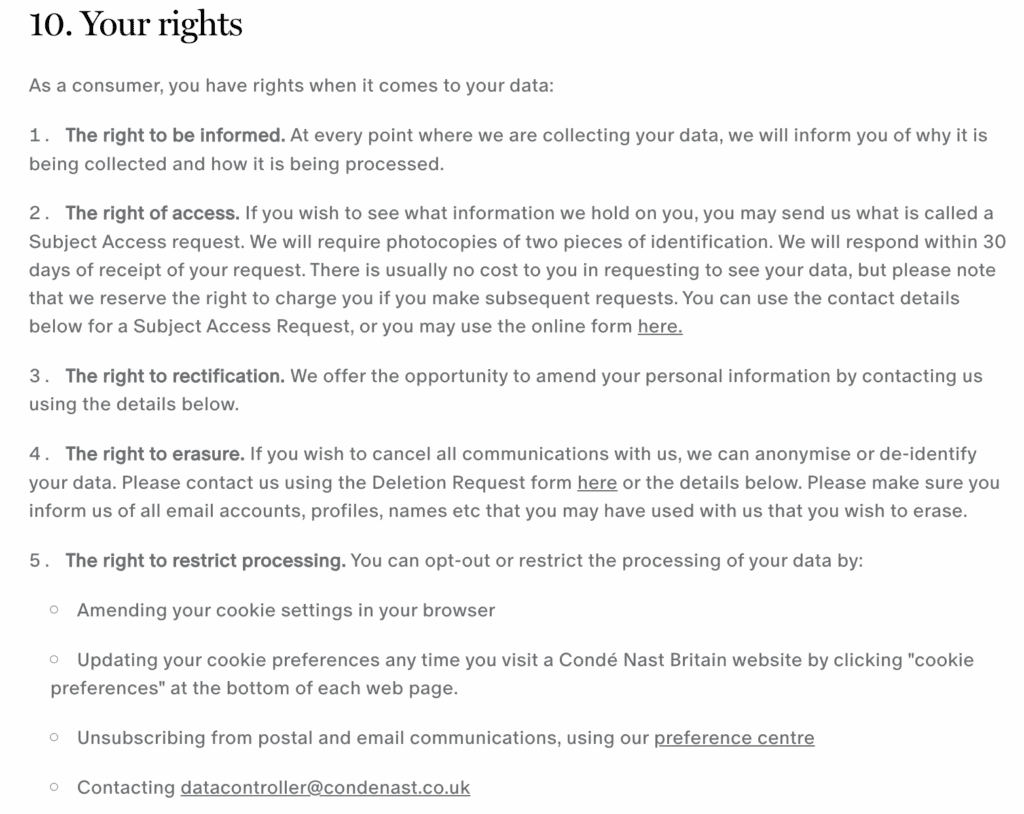Click the bold 'The right of access.' text
Viewport: 1024px width, 814px height.
[152, 213]
